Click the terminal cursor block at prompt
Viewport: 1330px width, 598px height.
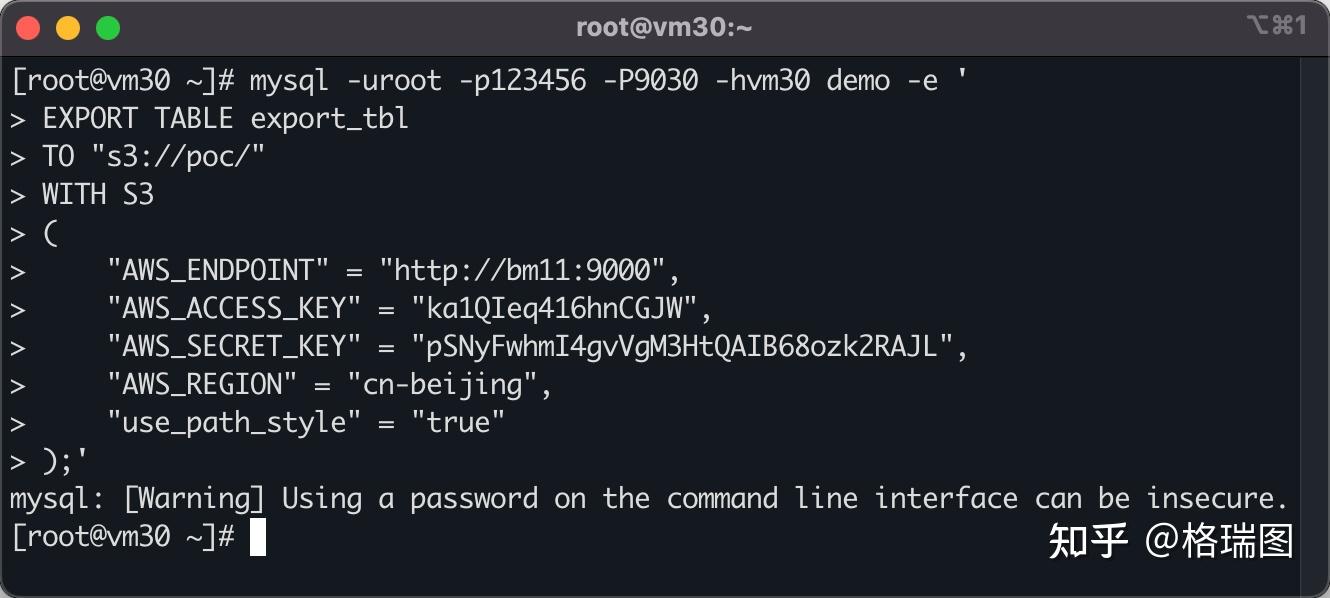(258, 537)
